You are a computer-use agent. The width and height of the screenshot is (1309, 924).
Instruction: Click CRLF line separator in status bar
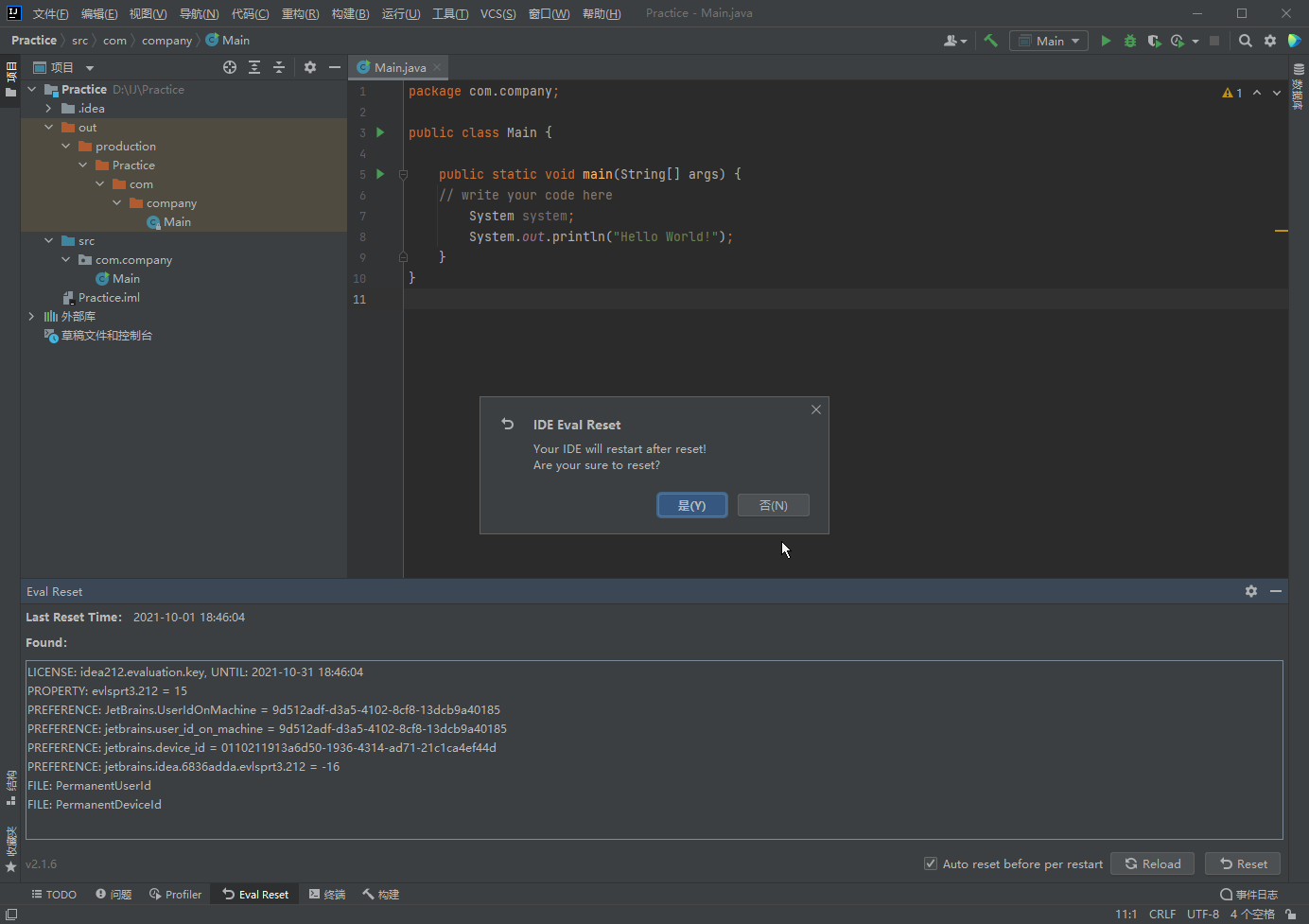(1162, 915)
